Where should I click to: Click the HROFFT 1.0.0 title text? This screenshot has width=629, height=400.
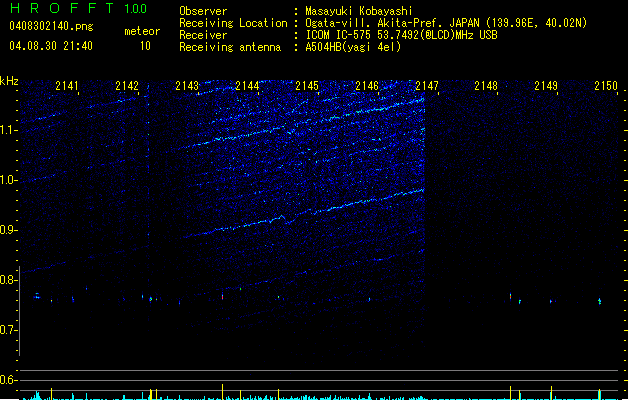(78, 8)
